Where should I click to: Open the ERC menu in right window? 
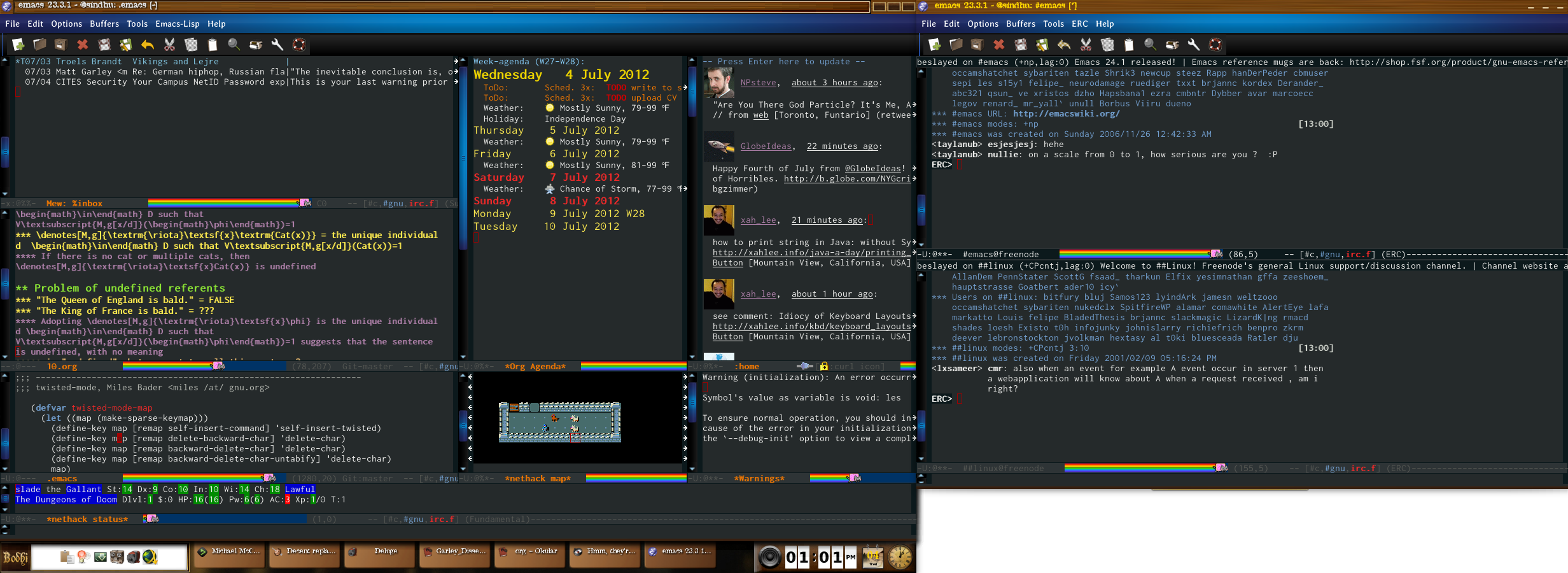[1079, 24]
